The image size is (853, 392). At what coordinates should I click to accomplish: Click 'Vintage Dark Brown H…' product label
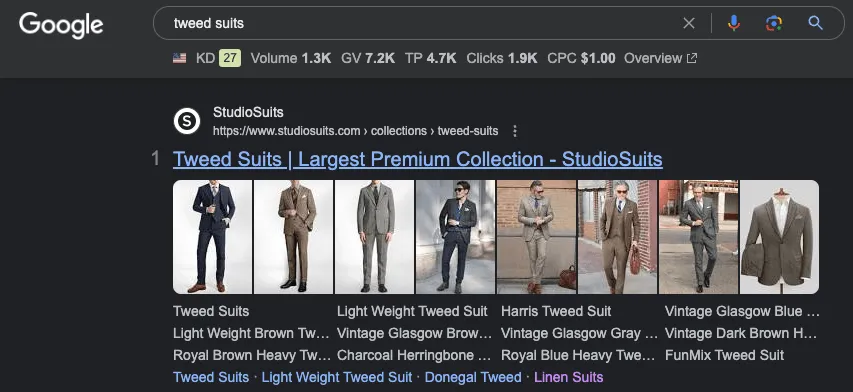tap(741, 333)
